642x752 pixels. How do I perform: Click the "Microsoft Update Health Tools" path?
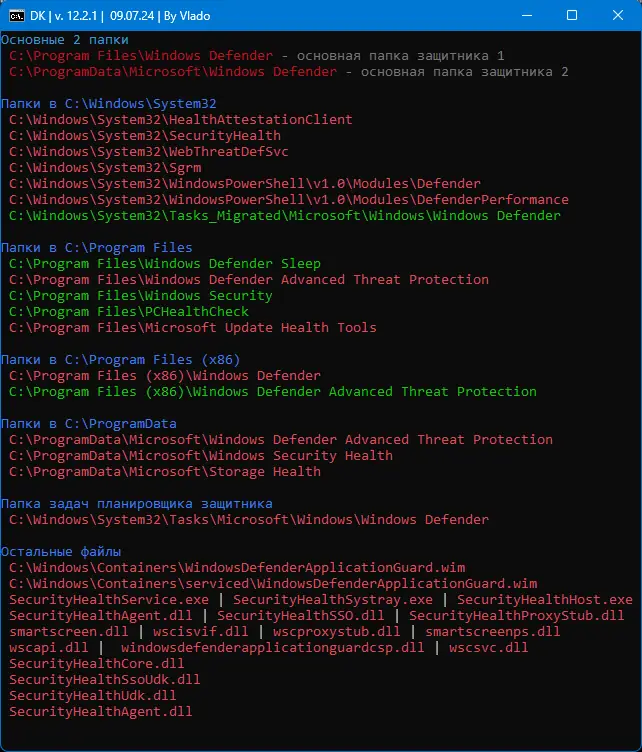[192, 328]
